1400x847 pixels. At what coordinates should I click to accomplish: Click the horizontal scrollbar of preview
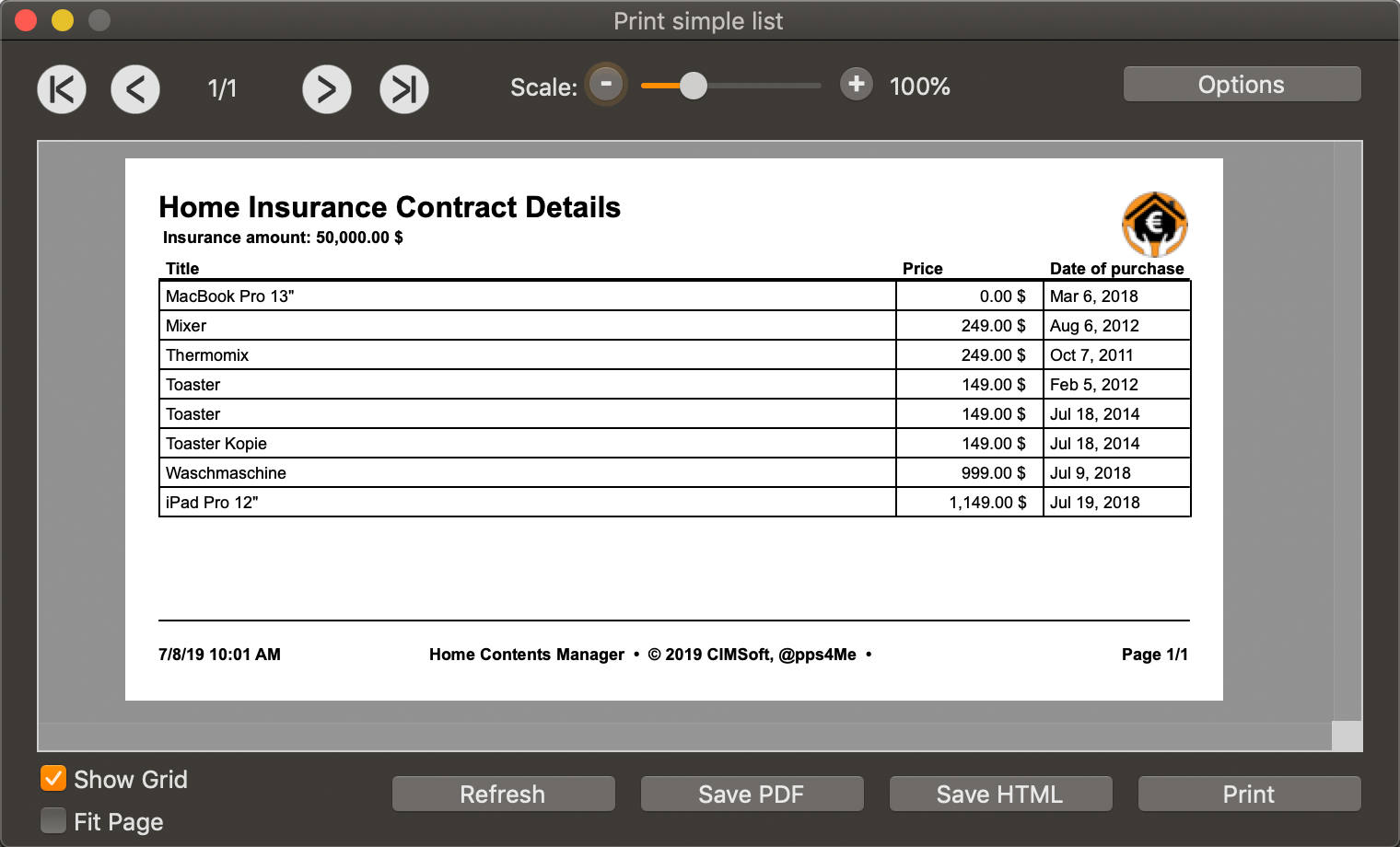click(x=685, y=736)
